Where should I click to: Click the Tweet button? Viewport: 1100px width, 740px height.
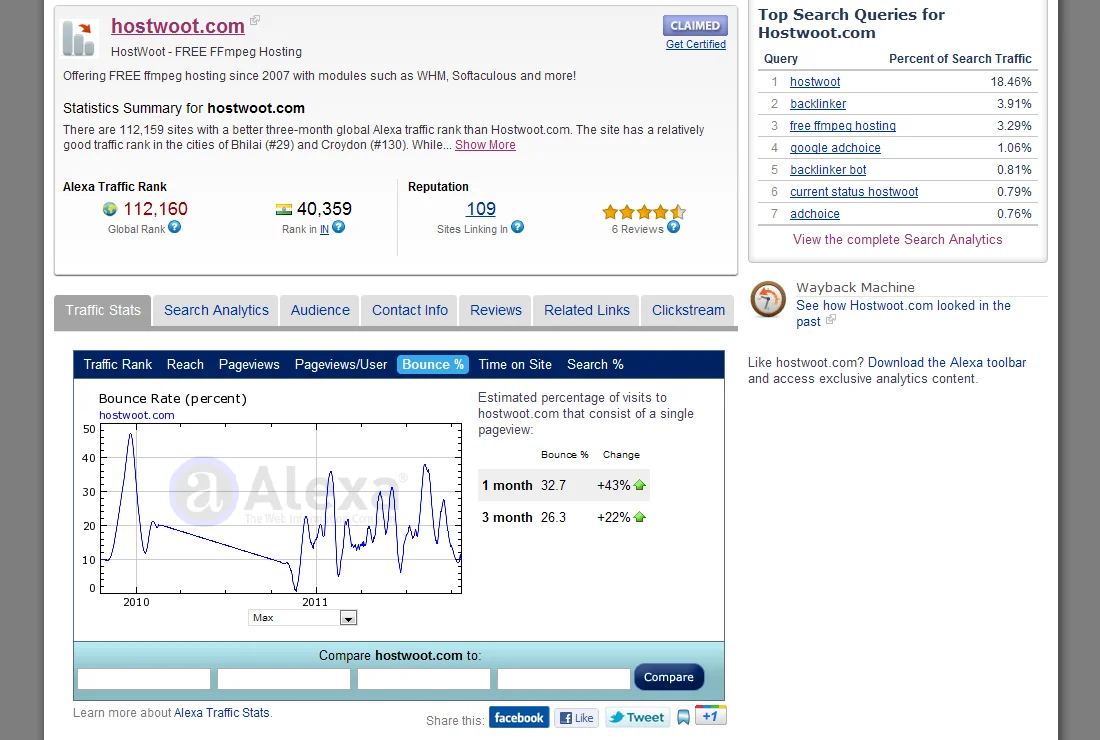pyautogui.click(x=637, y=718)
